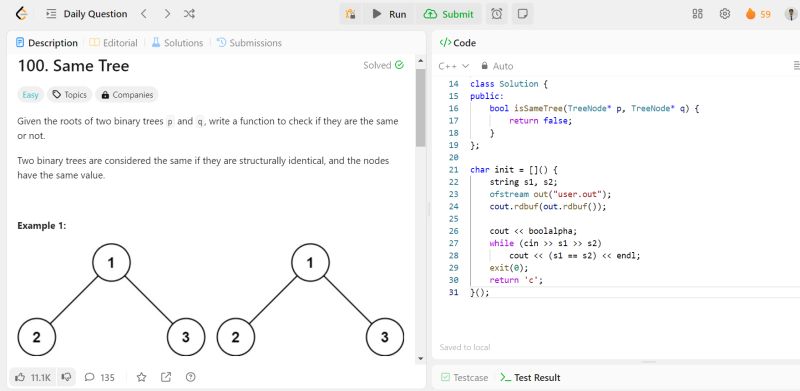Open the notes icon
This screenshot has width=800, height=391.
coord(522,14)
